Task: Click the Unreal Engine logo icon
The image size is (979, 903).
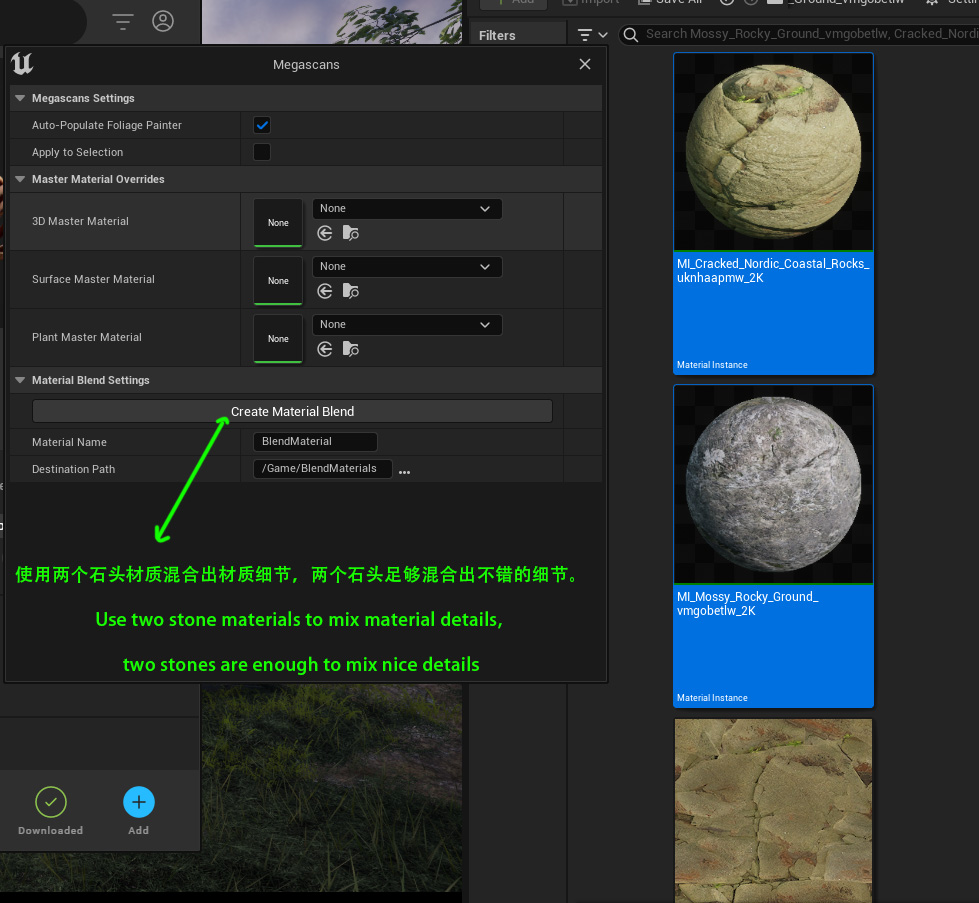Action: point(23,64)
